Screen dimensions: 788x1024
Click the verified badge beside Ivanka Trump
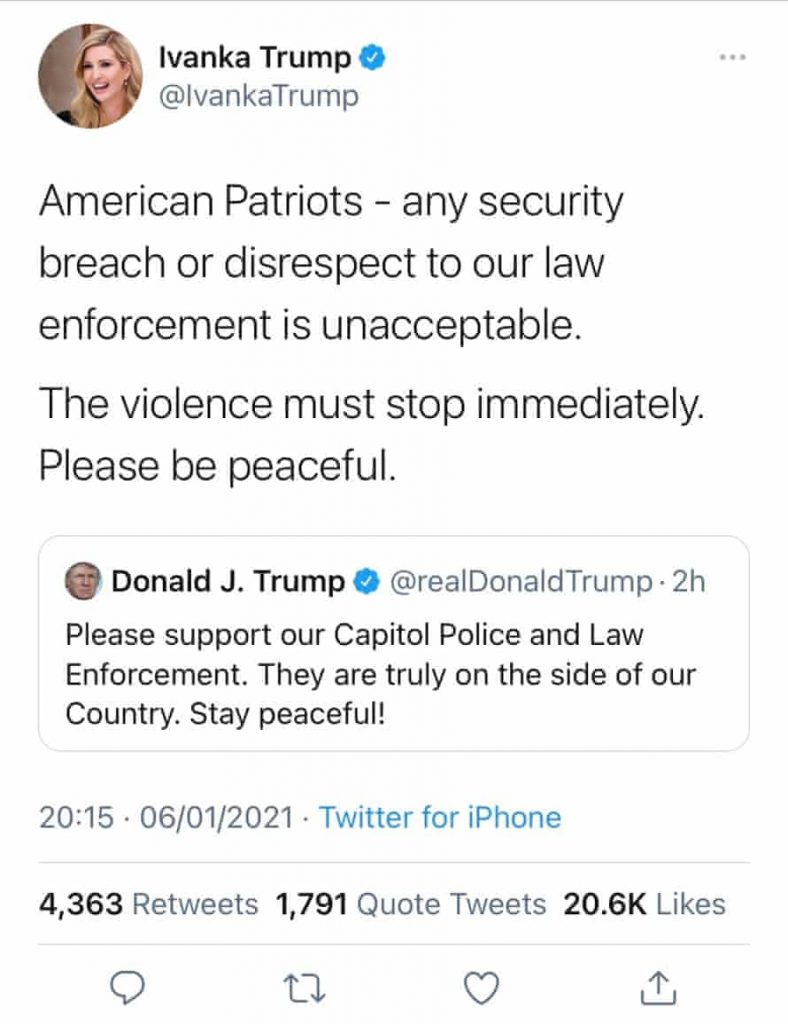(x=372, y=59)
